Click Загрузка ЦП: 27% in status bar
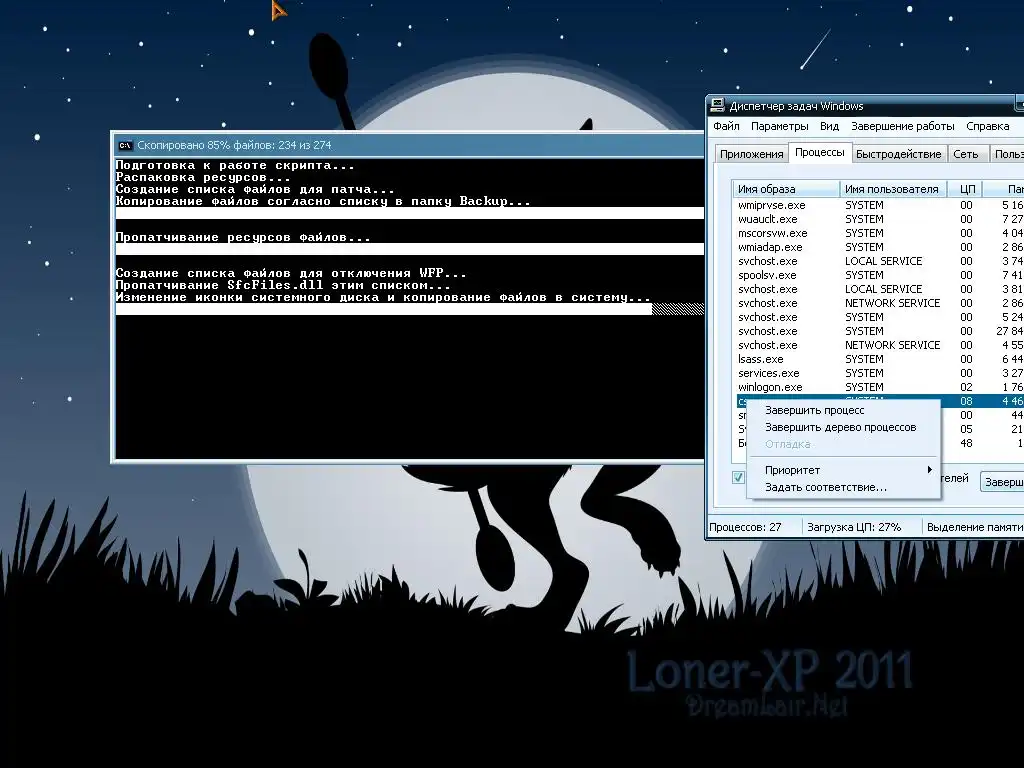Image resolution: width=1024 pixels, height=768 pixels. click(854, 527)
